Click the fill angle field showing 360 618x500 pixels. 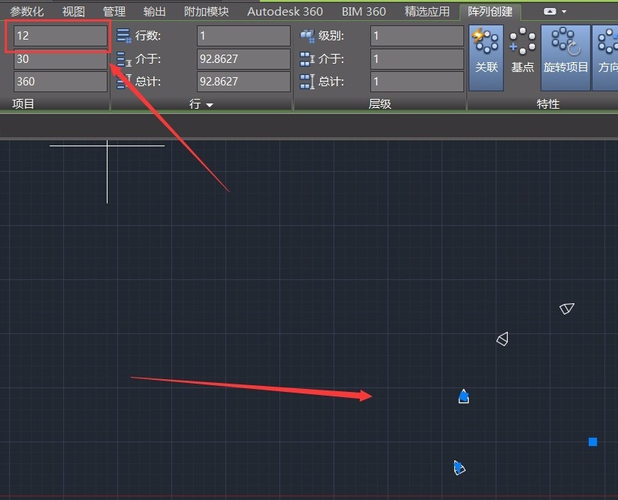60,81
